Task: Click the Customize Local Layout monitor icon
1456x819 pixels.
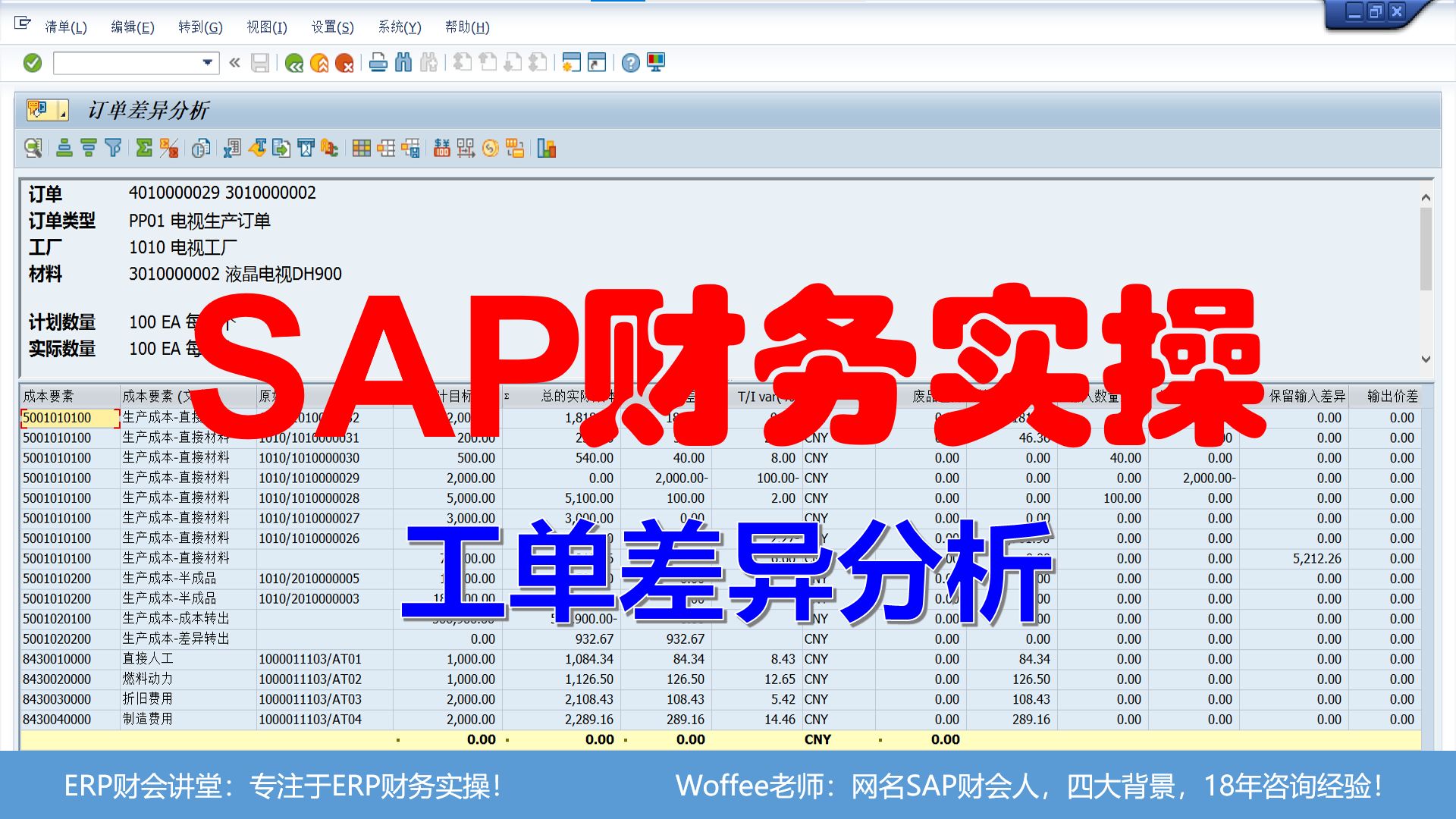Action: pos(656,63)
